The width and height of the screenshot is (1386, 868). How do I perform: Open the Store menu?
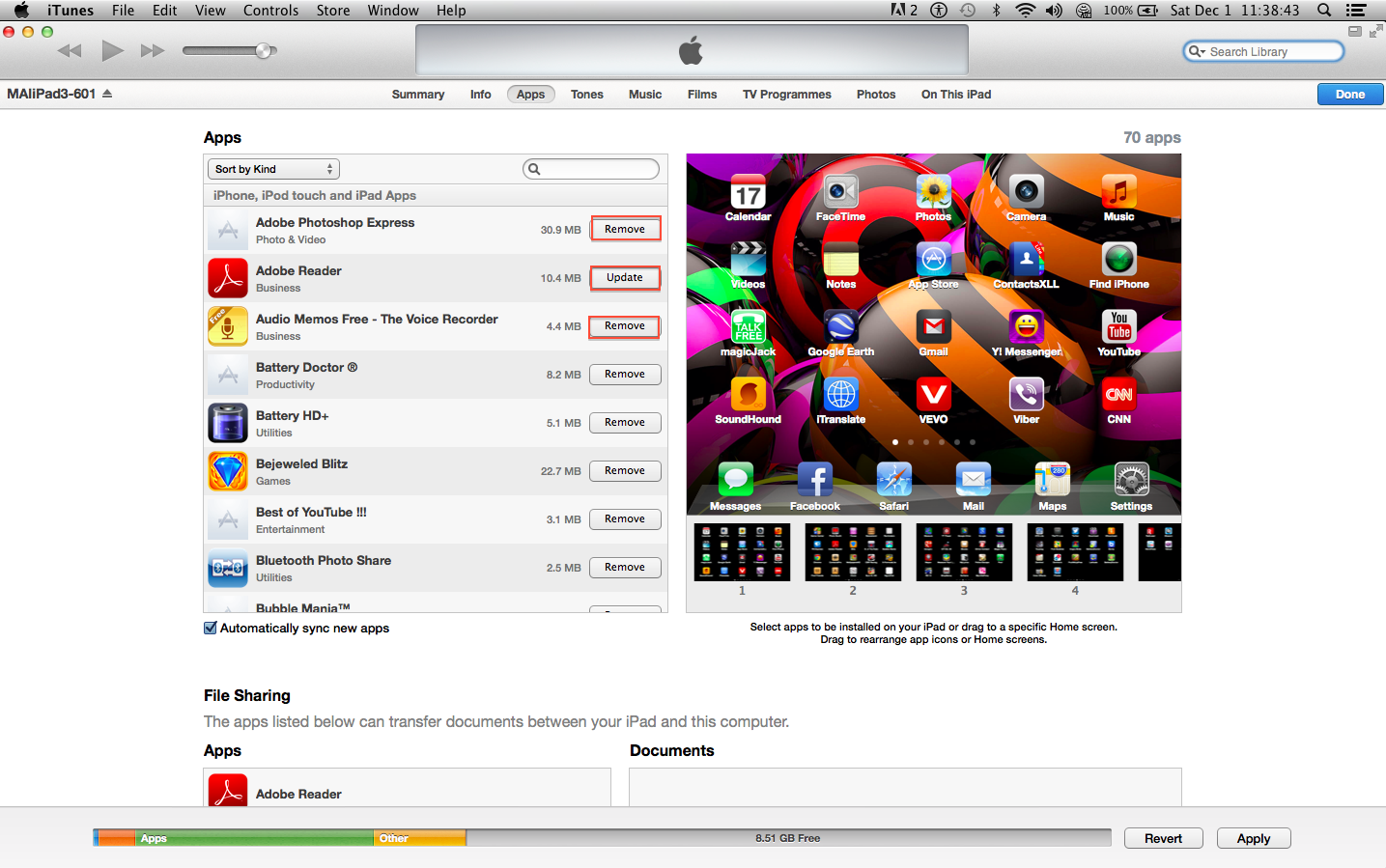coord(333,11)
